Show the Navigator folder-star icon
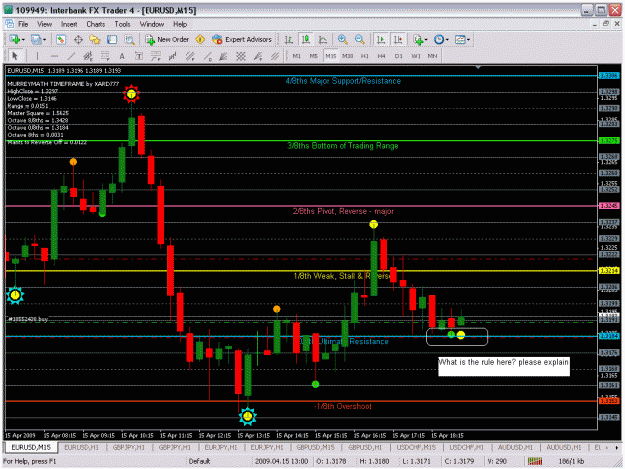The width and height of the screenshot is (625, 469). coord(95,39)
